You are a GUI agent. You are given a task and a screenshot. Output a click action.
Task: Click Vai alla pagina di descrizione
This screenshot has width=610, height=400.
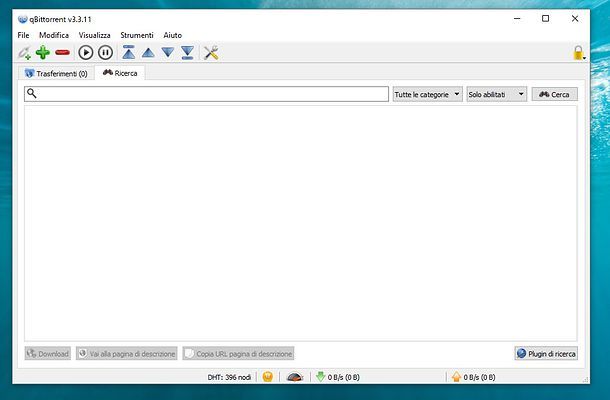pos(127,353)
